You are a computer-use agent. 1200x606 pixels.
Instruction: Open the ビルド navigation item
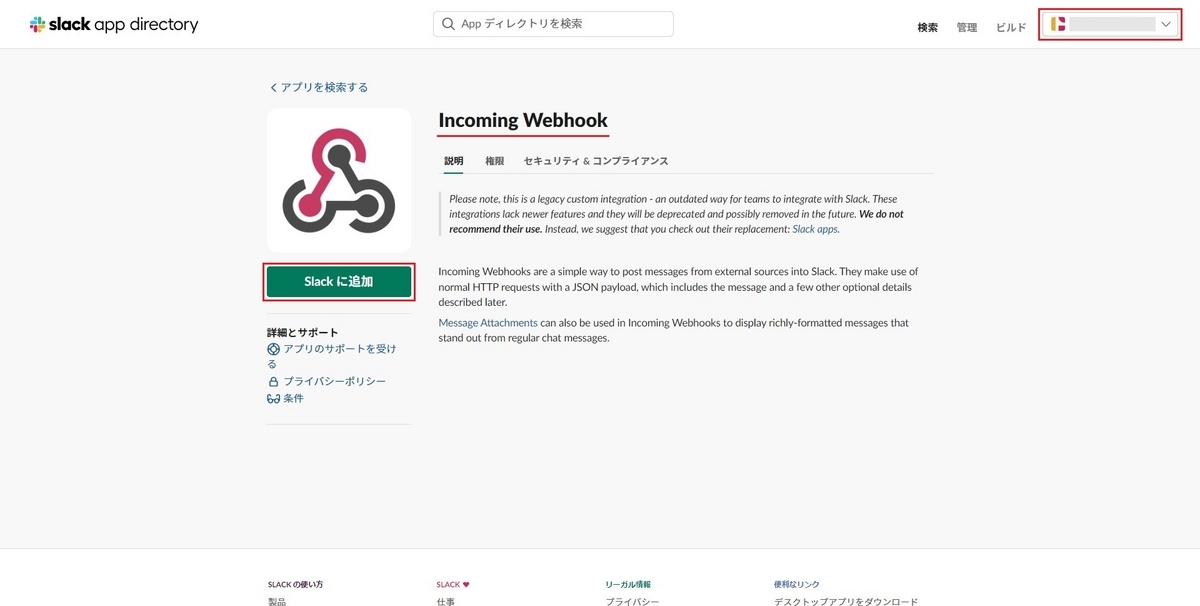click(x=1011, y=27)
